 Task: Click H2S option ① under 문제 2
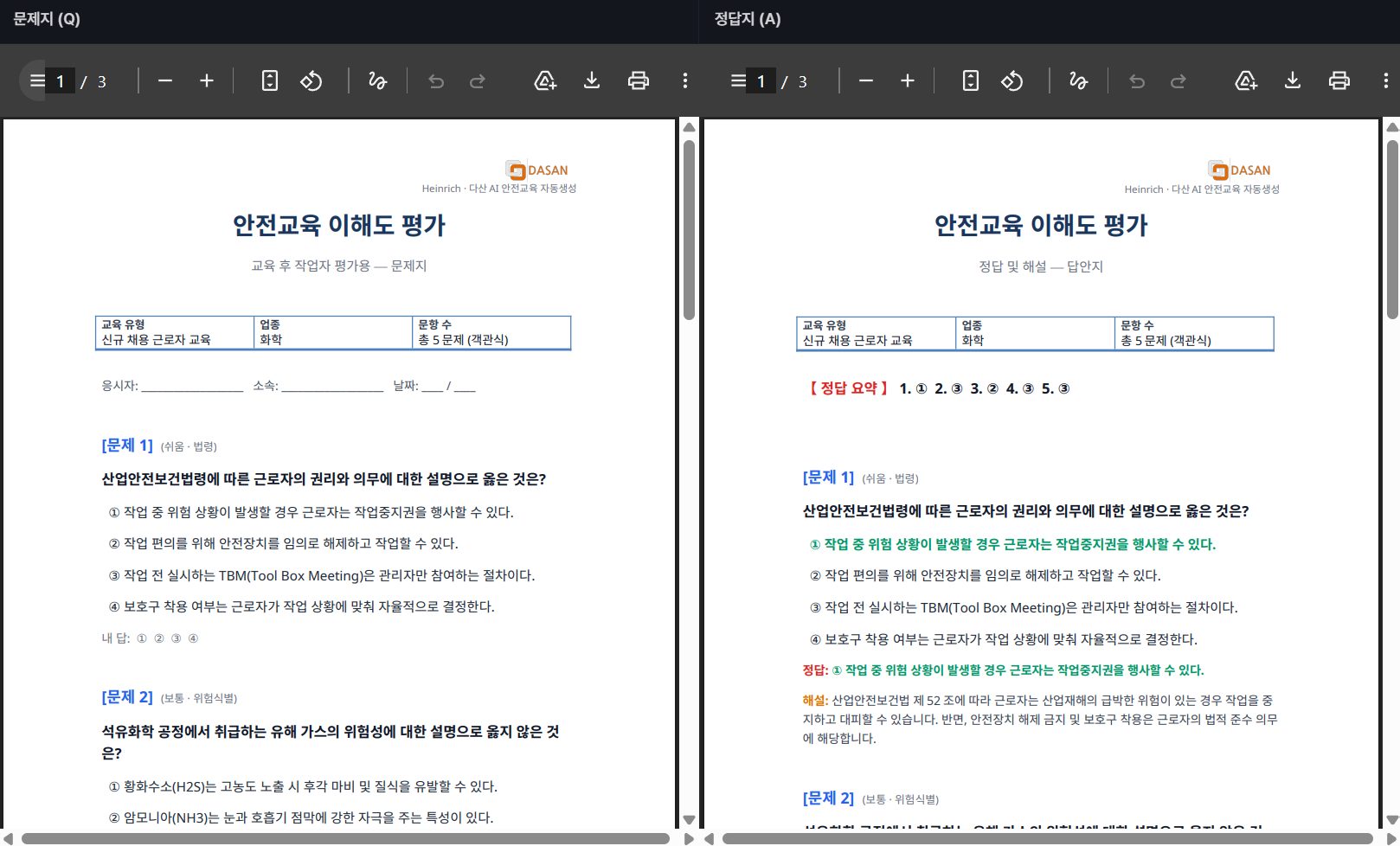point(303,786)
